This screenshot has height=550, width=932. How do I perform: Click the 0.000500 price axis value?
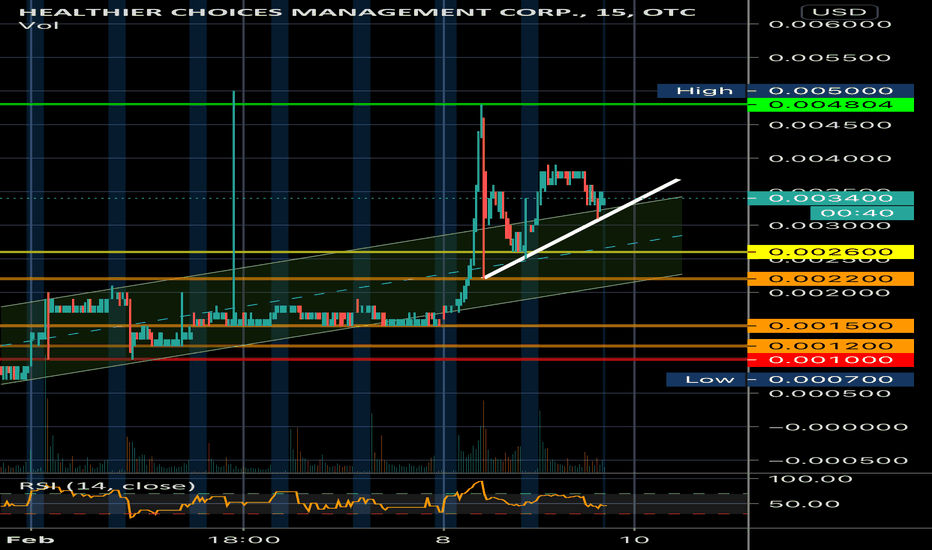830,394
